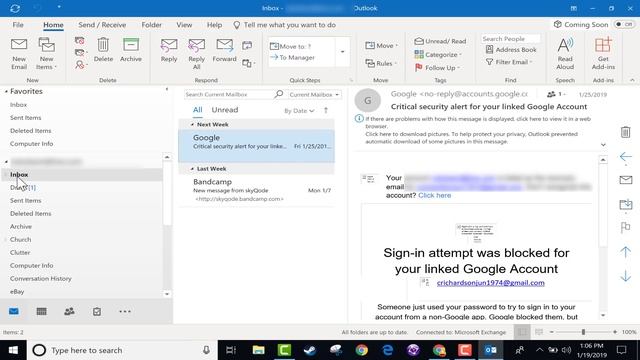Image resolution: width=640 pixels, height=360 pixels.
Task: Expand the Quick Steps gallery
Action: click(x=342, y=52)
